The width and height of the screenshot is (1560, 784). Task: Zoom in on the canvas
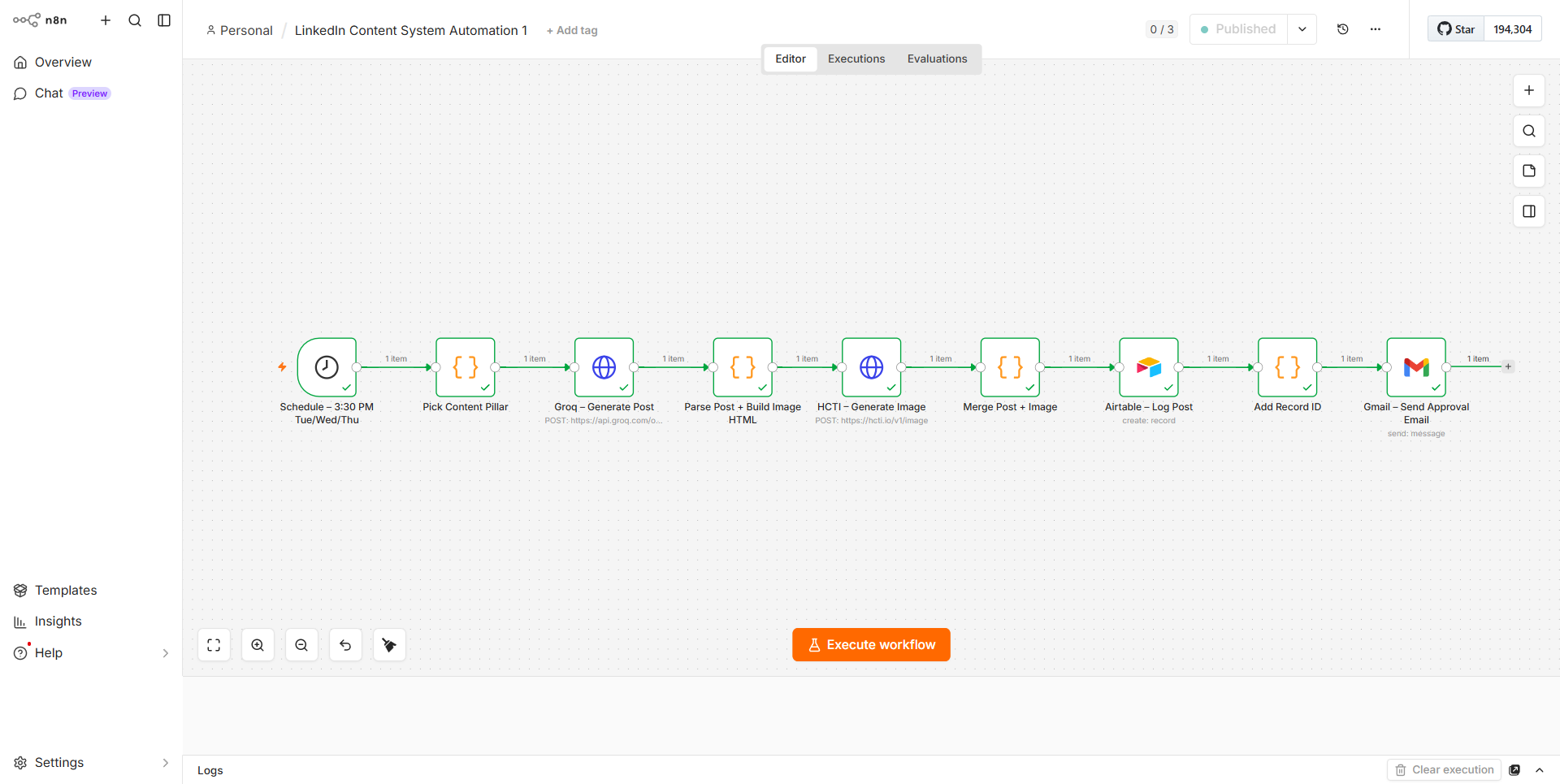(258, 645)
